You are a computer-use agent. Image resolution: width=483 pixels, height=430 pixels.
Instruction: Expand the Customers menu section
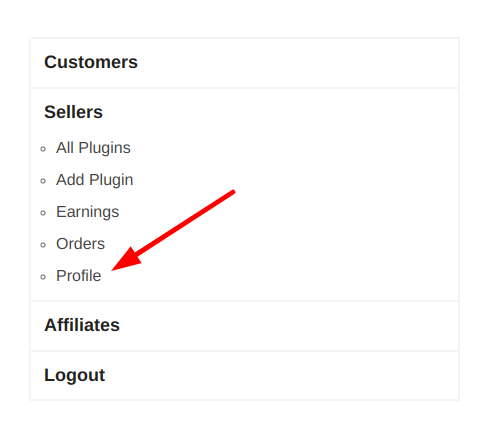click(x=91, y=62)
